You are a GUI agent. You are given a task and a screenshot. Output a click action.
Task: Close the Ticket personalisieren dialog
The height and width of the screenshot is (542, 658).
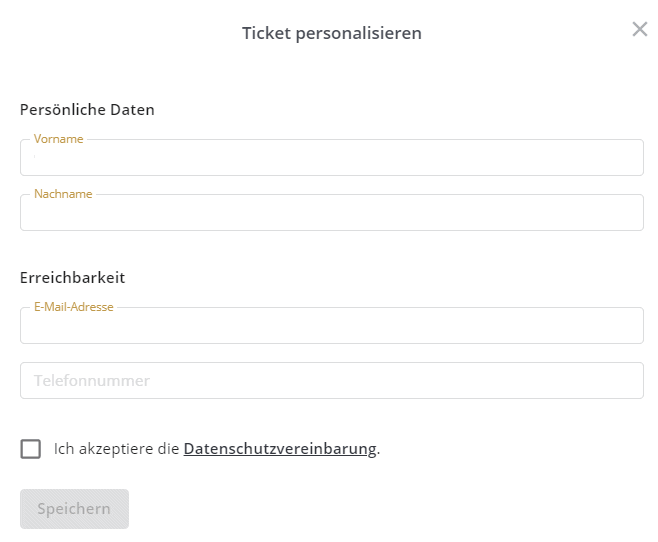point(640,29)
